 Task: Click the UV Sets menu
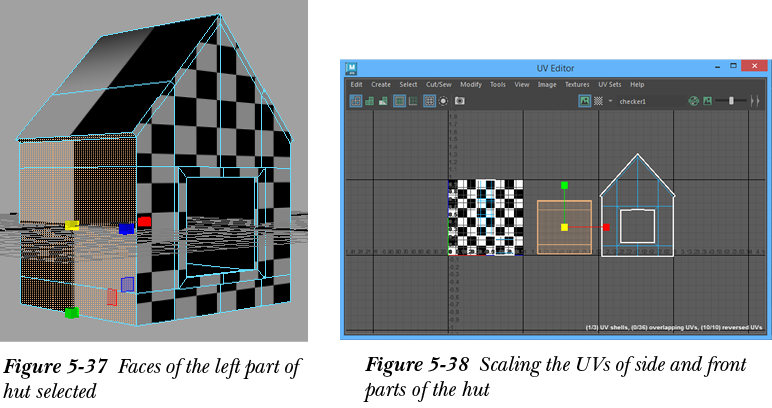click(x=609, y=85)
